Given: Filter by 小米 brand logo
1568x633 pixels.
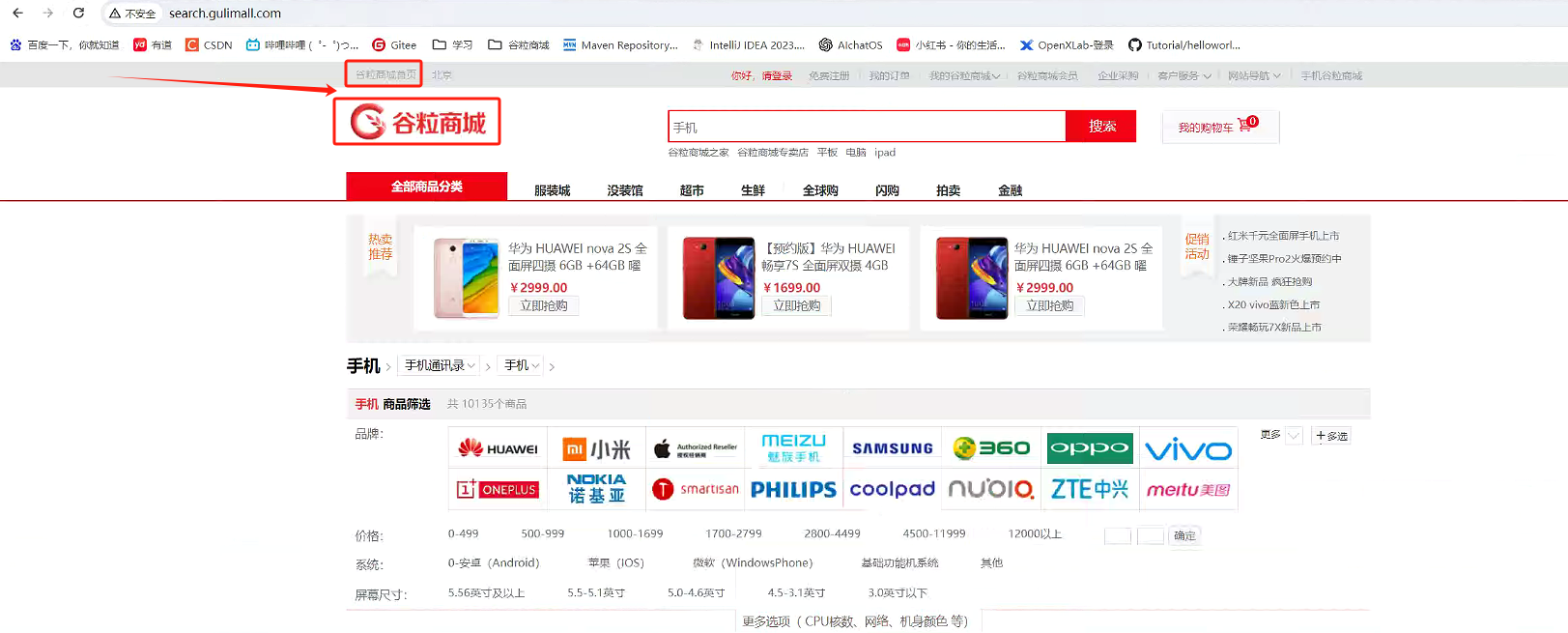Looking at the screenshot, I should coord(597,448).
